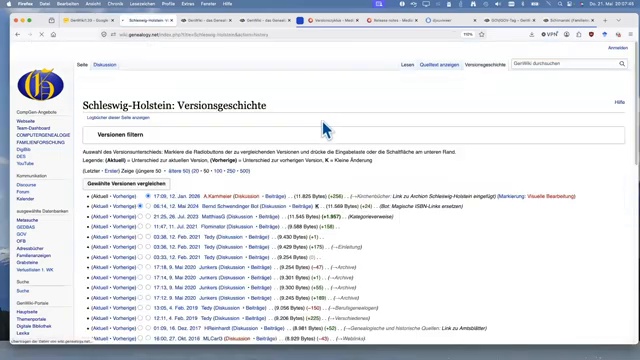
Task: Open the extensions puzzle icon
Action: 579,35
